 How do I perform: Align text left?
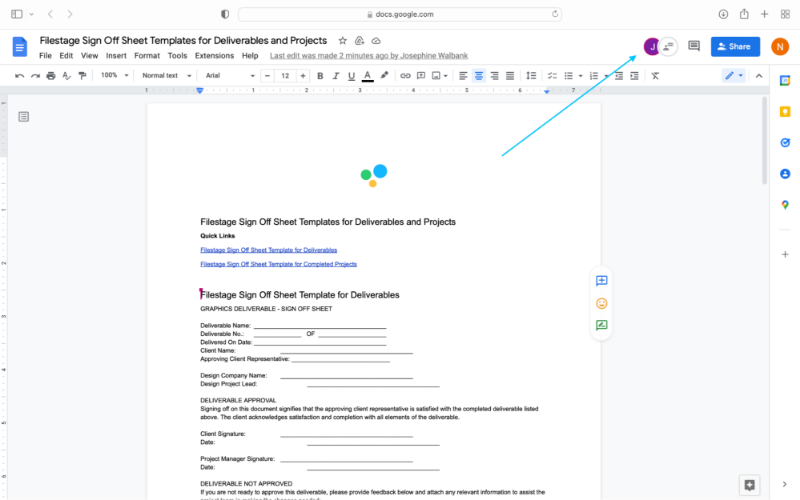[x=463, y=76]
